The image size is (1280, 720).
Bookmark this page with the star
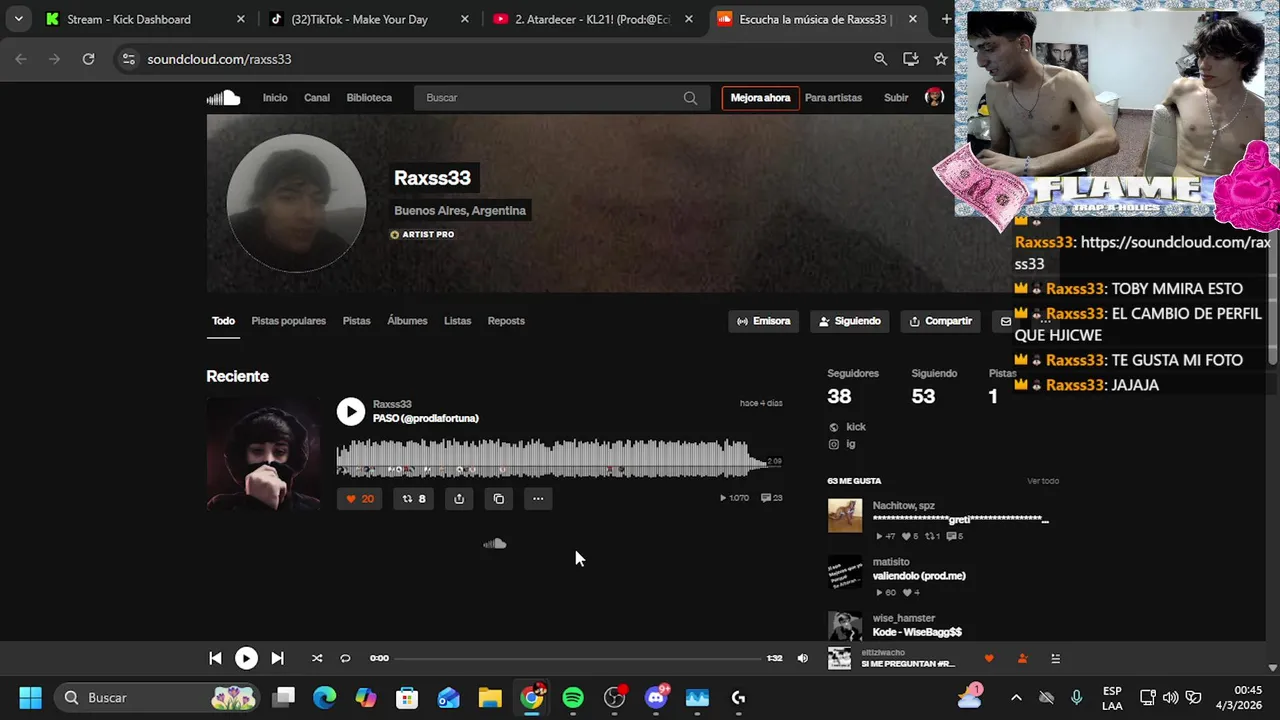(x=941, y=59)
